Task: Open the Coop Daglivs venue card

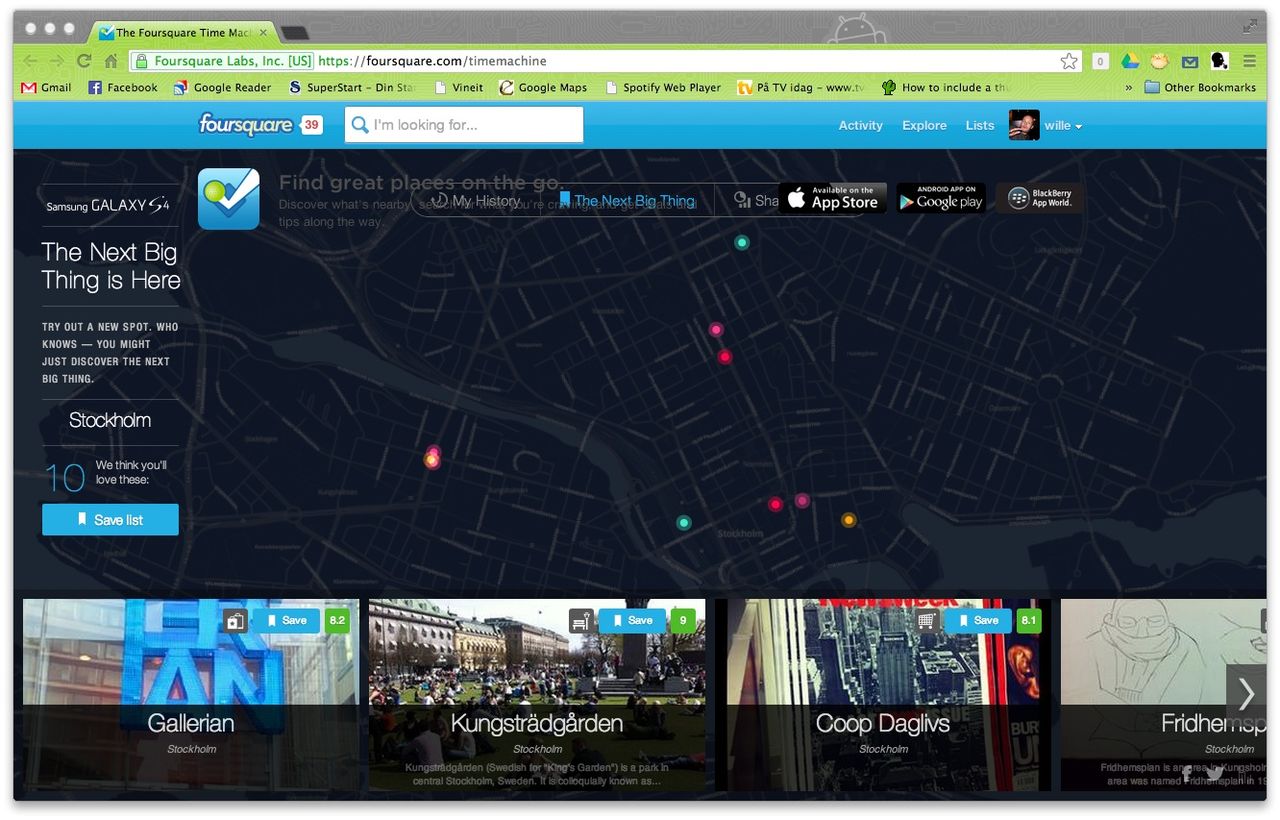Action: coord(883,694)
